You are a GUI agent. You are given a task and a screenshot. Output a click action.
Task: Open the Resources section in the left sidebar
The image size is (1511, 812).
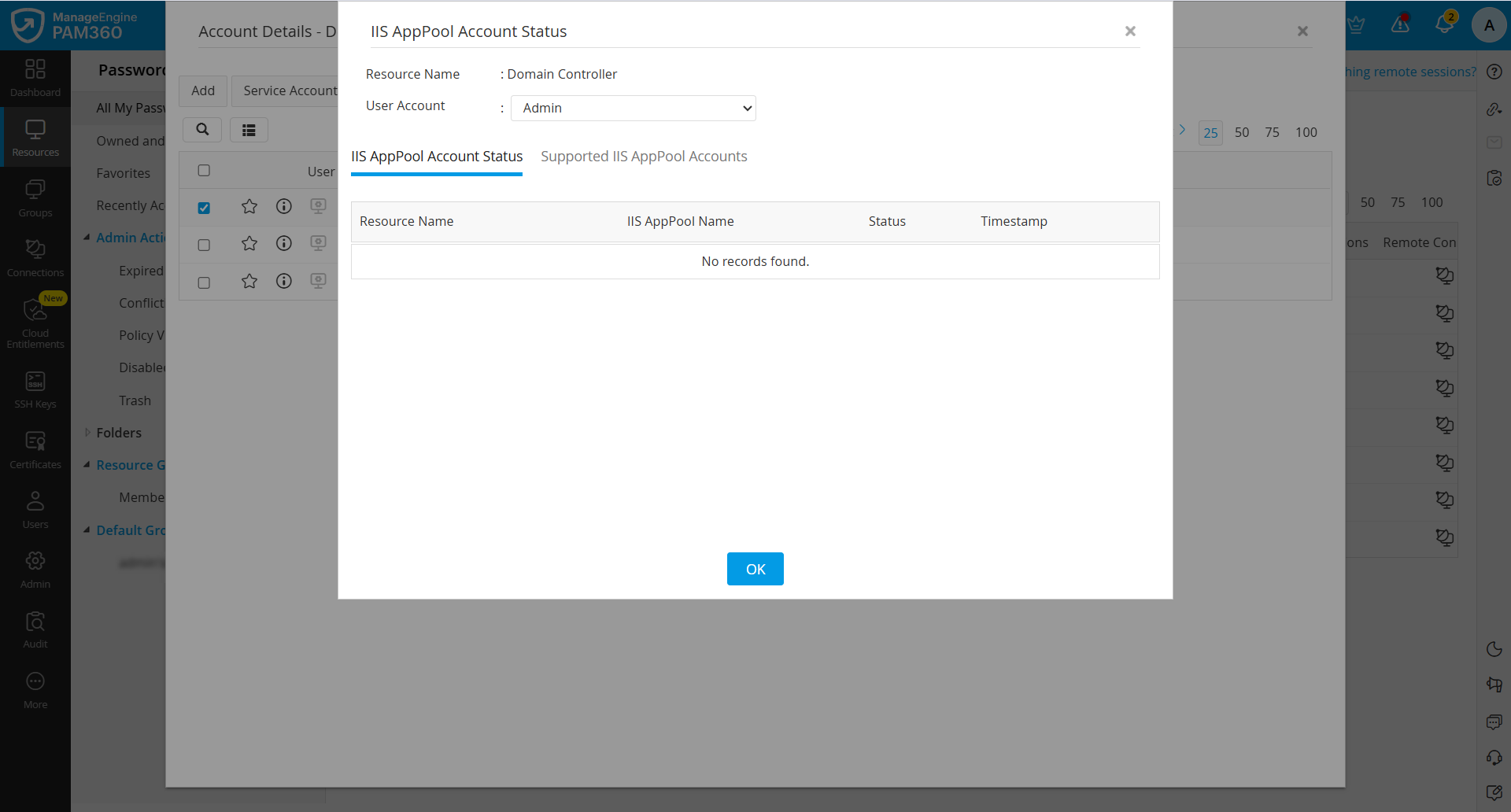(x=35, y=136)
